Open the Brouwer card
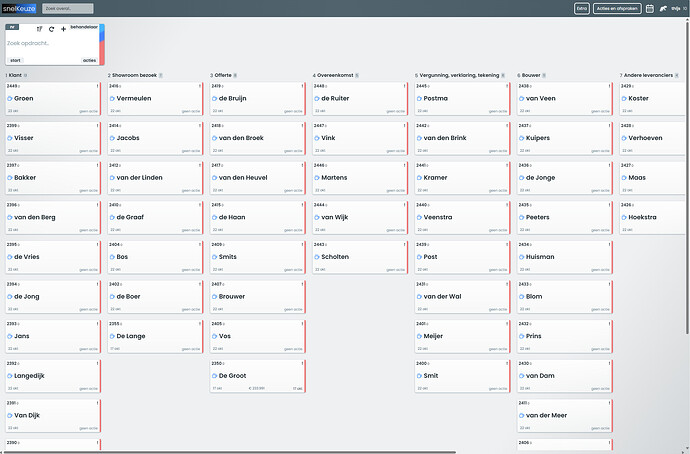The width and height of the screenshot is (690, 454). click(x=258, y=297)
